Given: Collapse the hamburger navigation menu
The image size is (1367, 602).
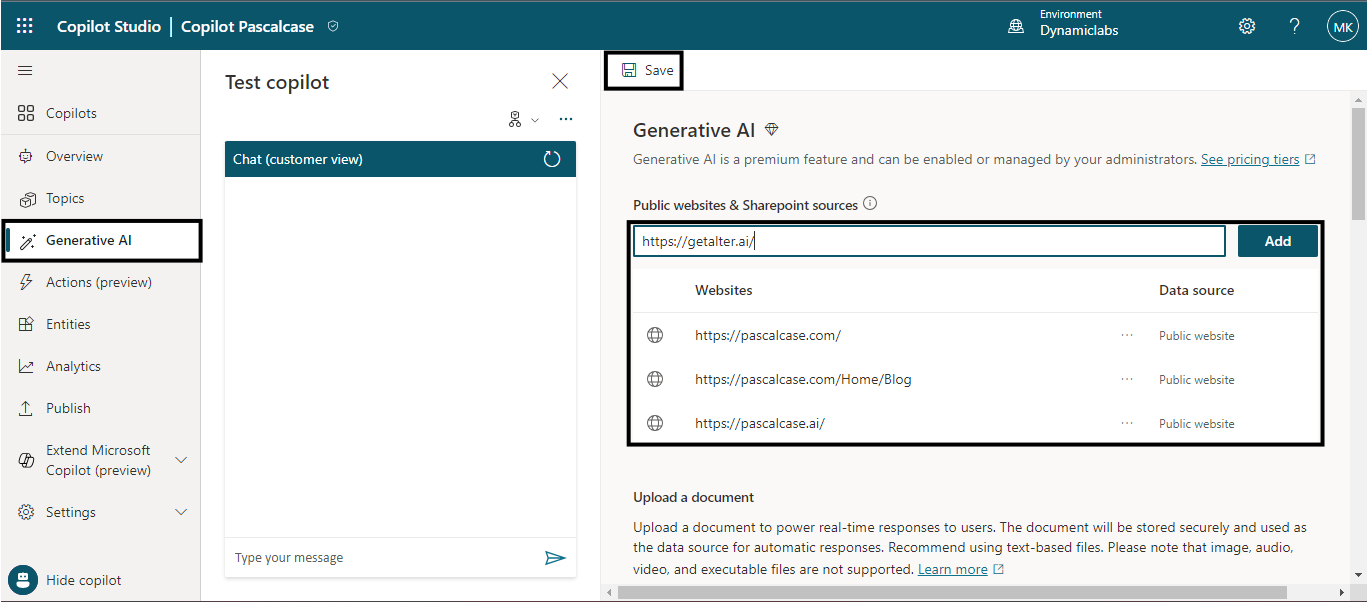Looking at the screenshot, I should point(25,71).
